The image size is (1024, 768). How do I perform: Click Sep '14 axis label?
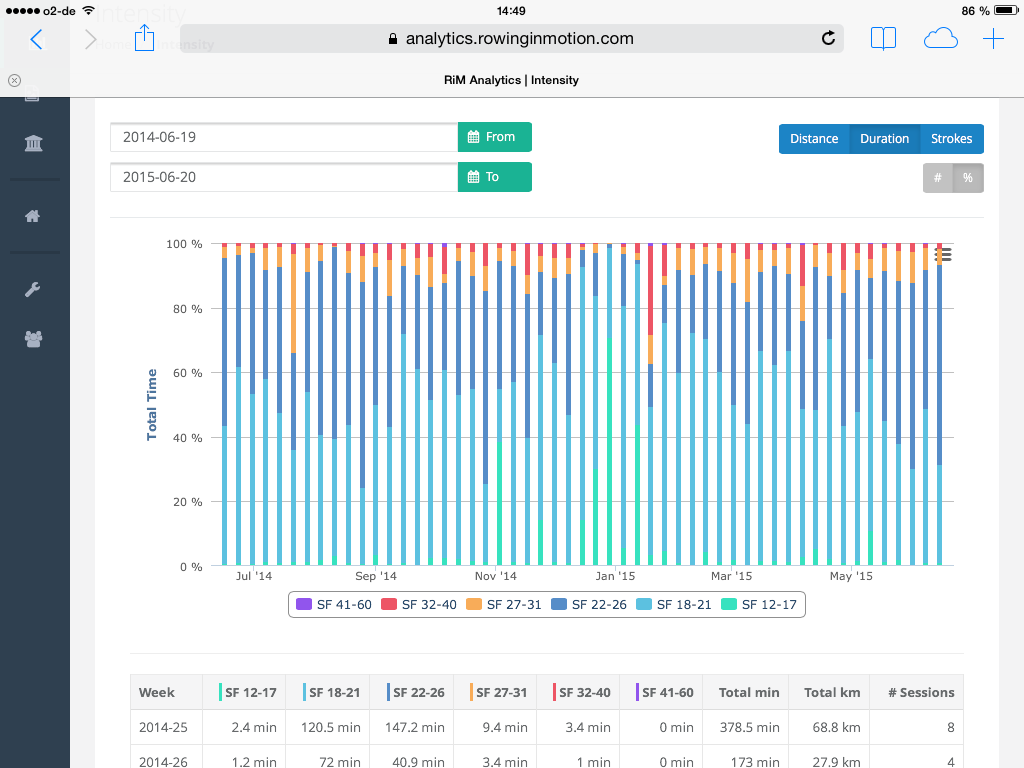click(376, 576)
